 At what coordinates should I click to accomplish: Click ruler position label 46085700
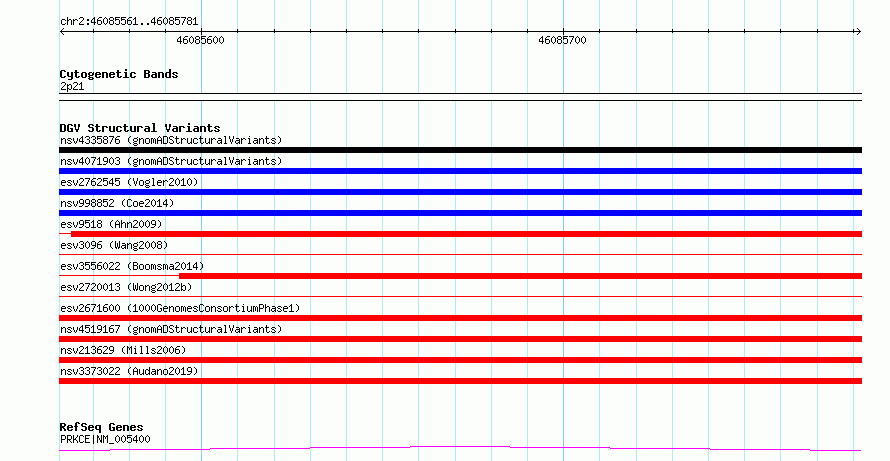tap(562, 40)
